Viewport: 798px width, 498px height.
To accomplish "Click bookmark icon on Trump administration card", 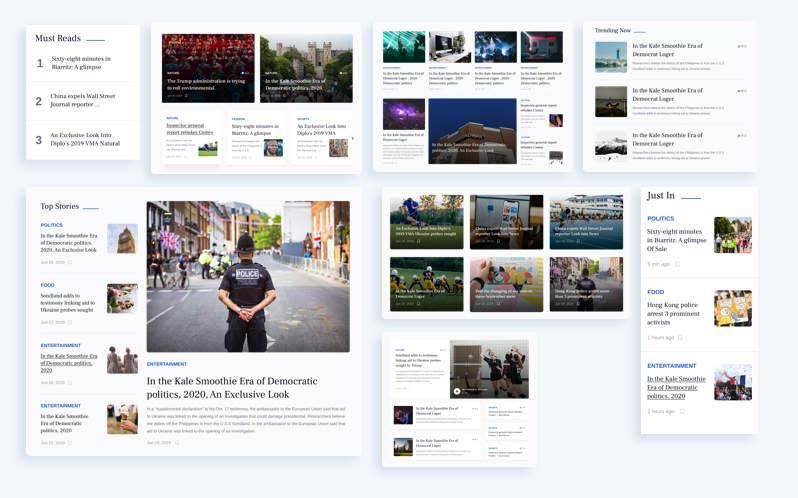I will click(x=186, y=96).
